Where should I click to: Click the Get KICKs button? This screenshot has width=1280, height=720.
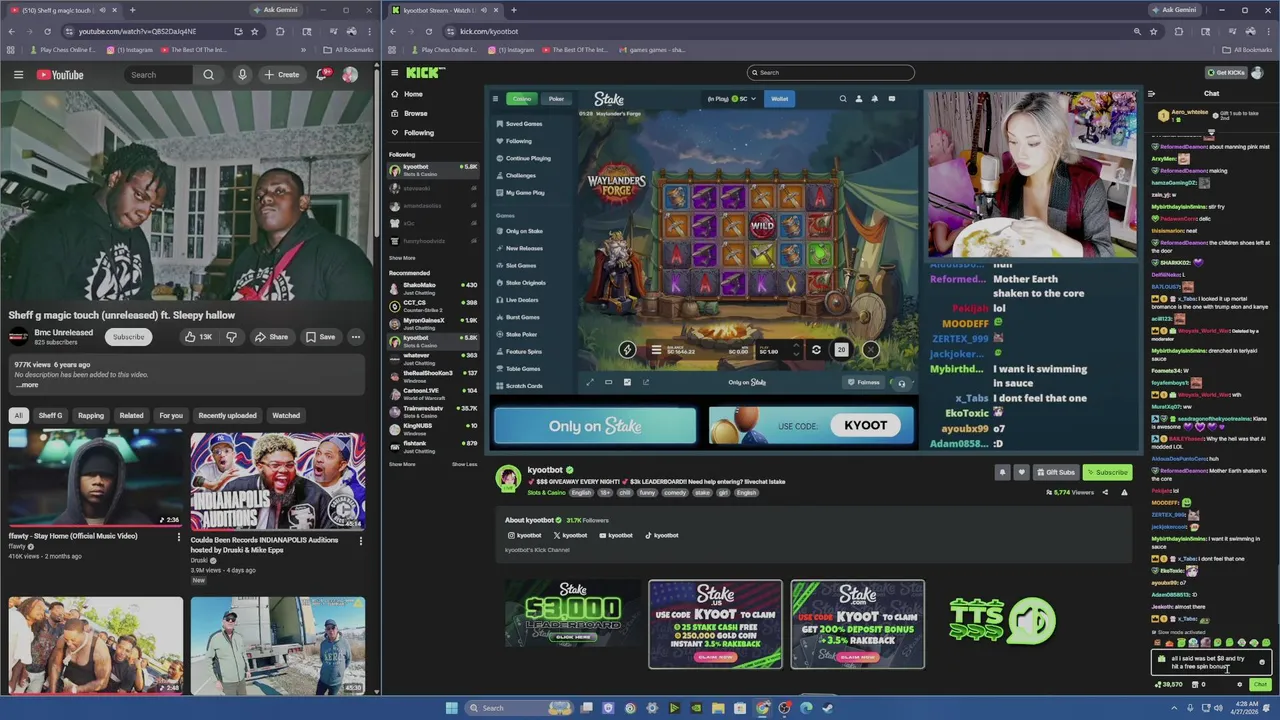(1227, 72)
